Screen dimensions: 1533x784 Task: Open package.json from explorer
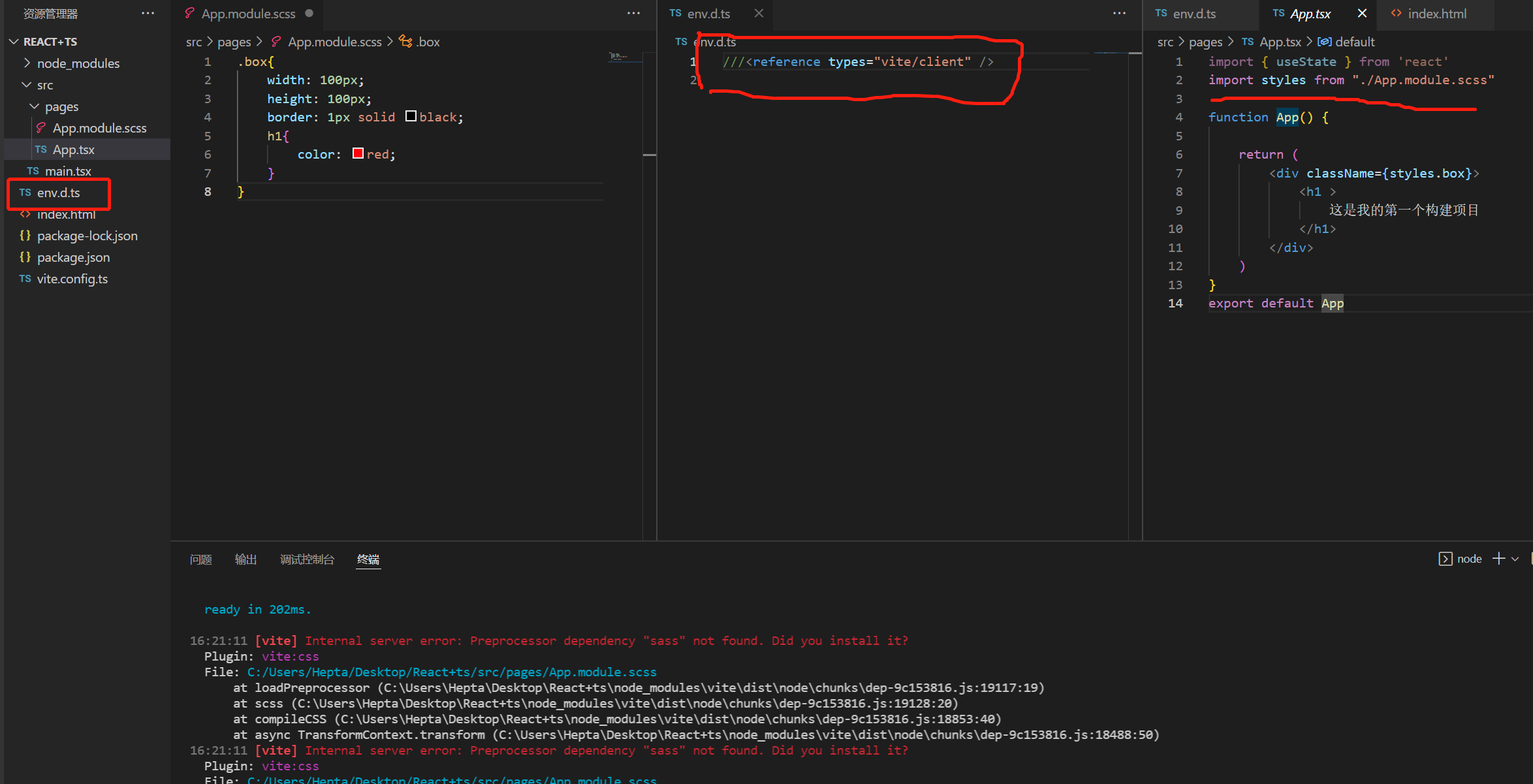[x=73, y=257]
